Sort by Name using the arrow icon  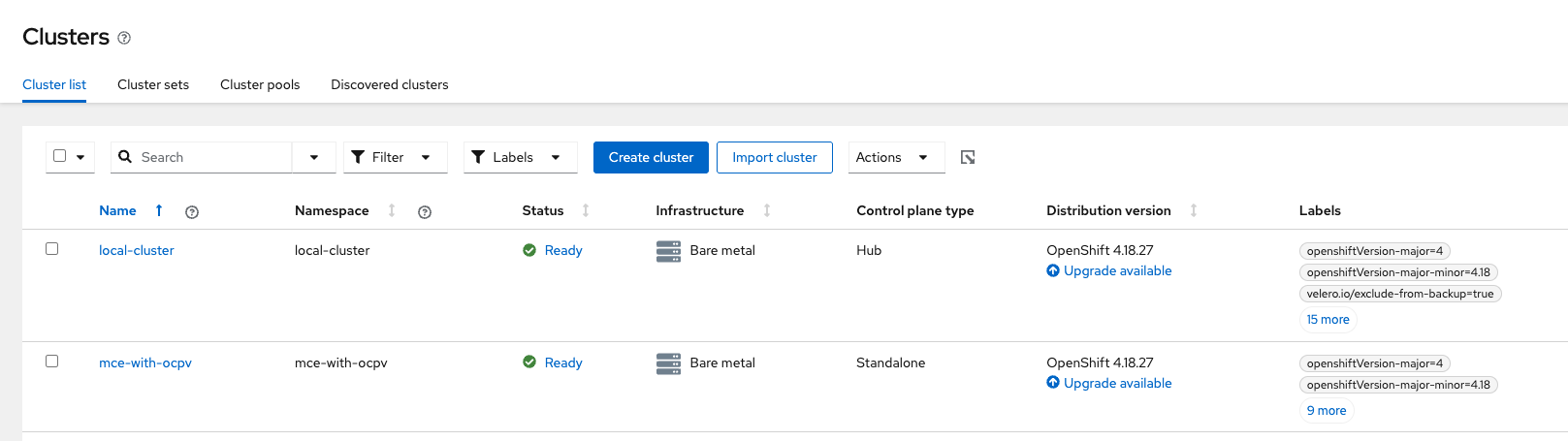[x=159, y=210]
